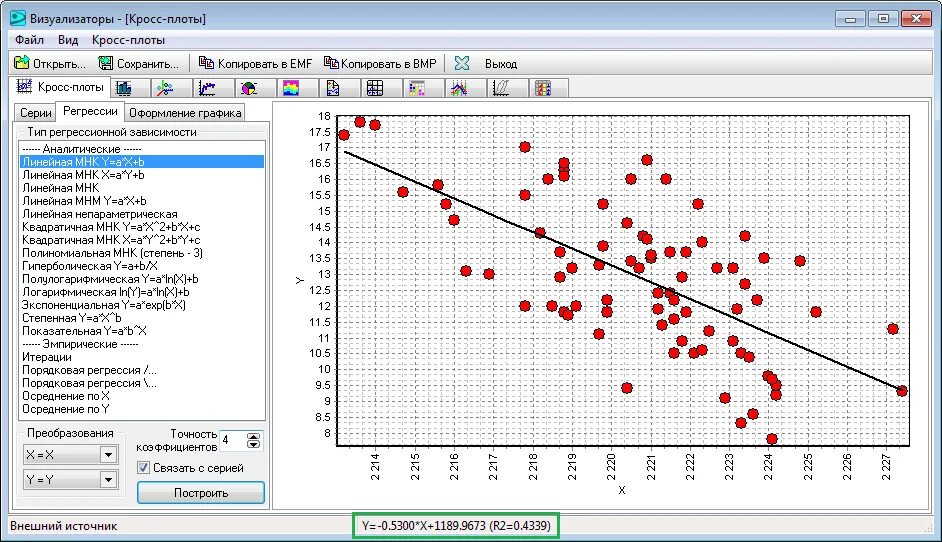This screenshot has height=542, width=942.
Task: Click Копировать в EMF toolbar label
Action: (265, 64)
